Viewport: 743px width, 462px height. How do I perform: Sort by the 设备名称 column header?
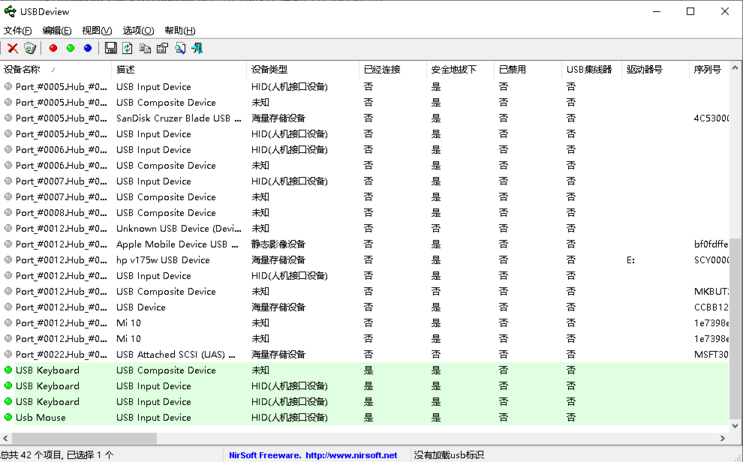click(24, 70)
